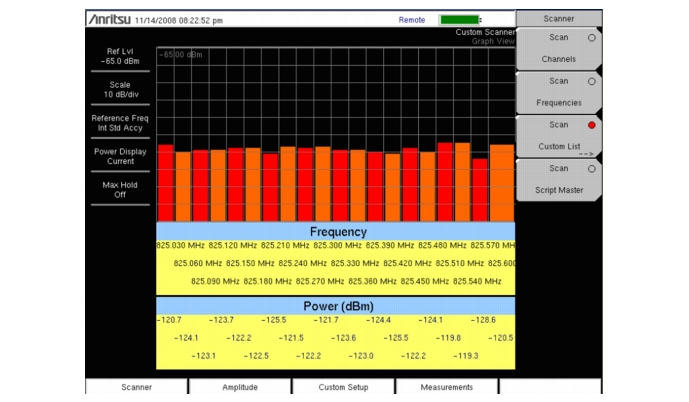
Task: Click the 825.390 MHz frequency entry
Action: tap(390, 245)
